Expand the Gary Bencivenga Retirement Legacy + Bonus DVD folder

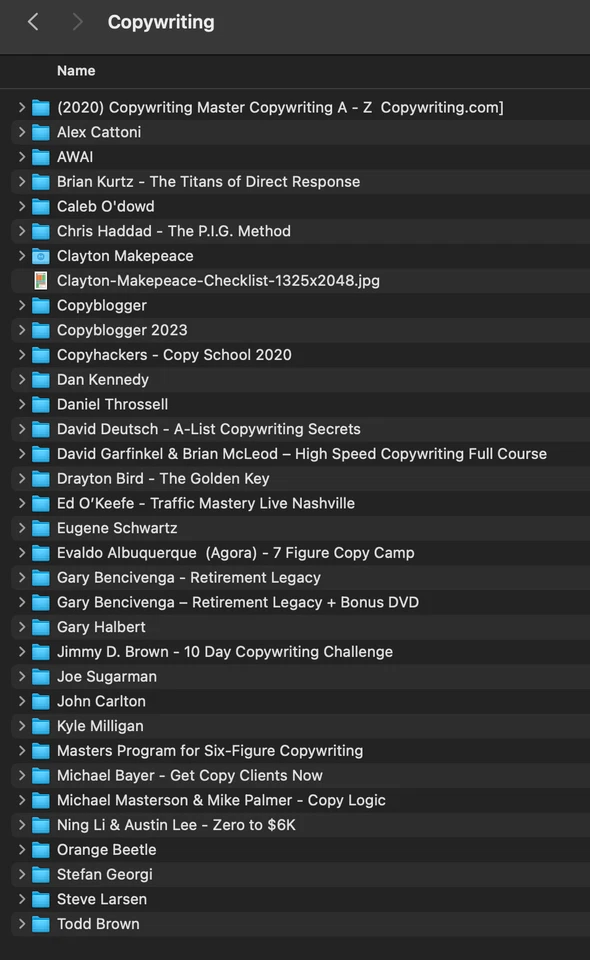22,602
